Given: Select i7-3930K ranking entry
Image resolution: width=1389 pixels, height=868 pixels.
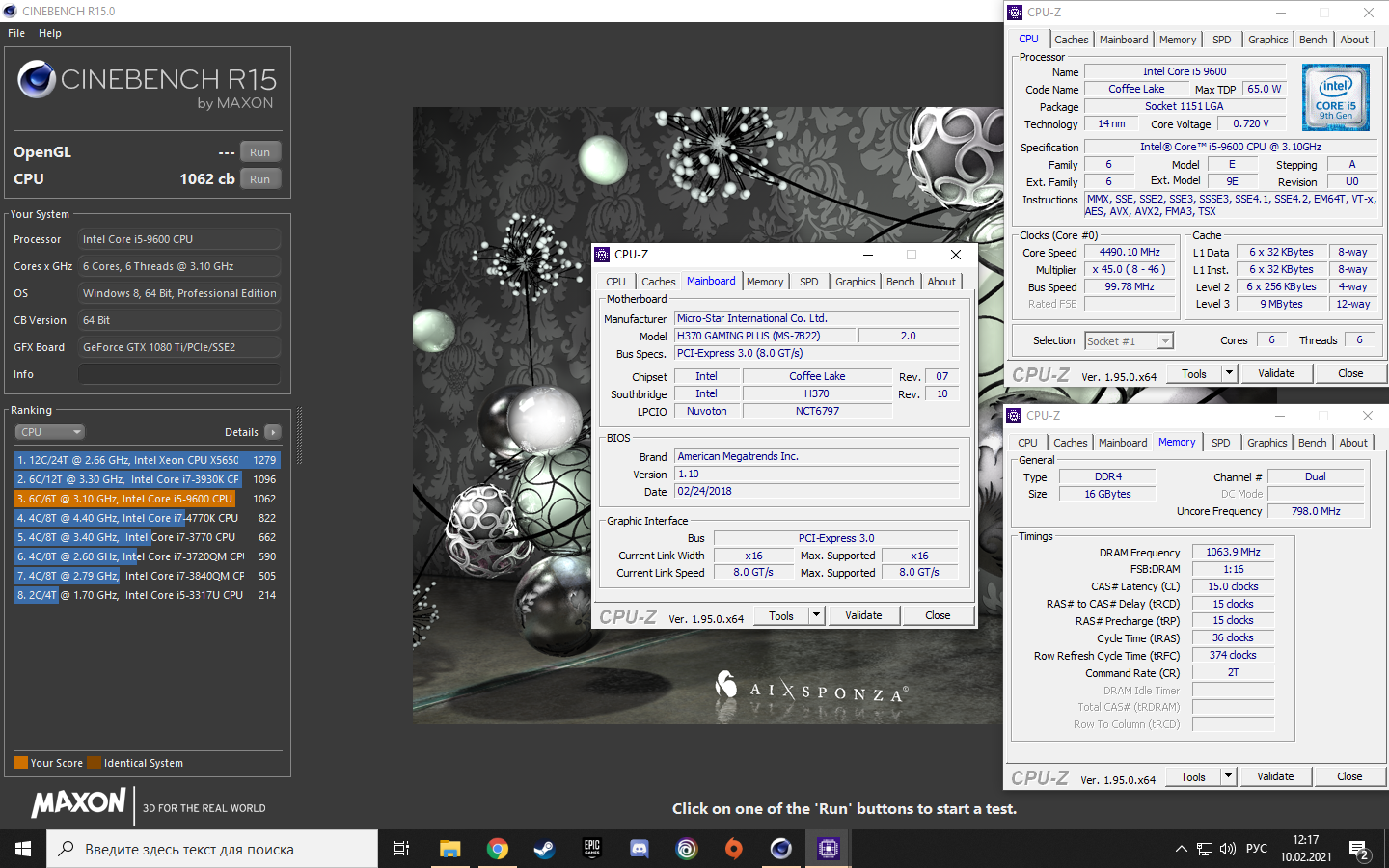Looking at the screenshot, I should coord(147,479).
